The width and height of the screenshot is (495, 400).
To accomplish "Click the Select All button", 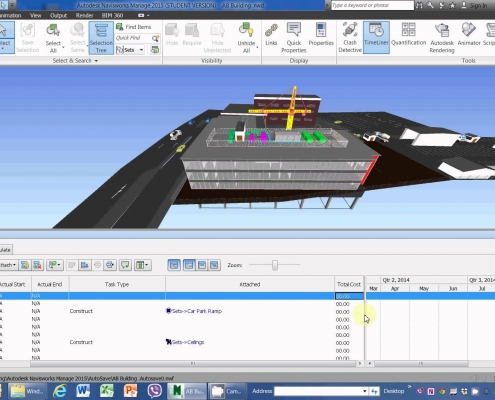I will pyautogui.click(x=53, y=37).
